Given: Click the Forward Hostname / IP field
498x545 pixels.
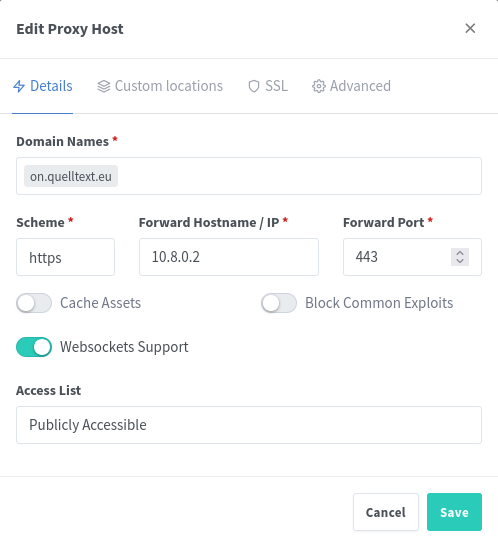Looking at the screenshot, I should pos(229,257).
